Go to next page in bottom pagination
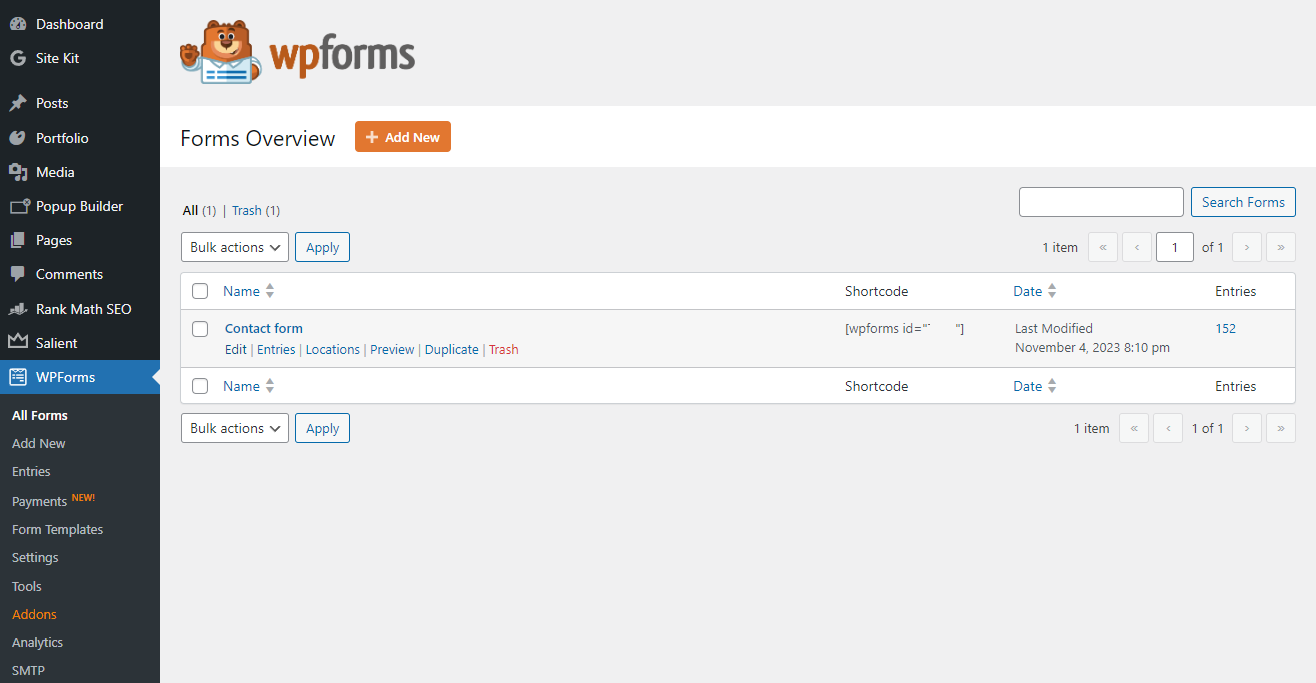The height and width of the screenshot is (683, 1316). [x=1247, y=428]
